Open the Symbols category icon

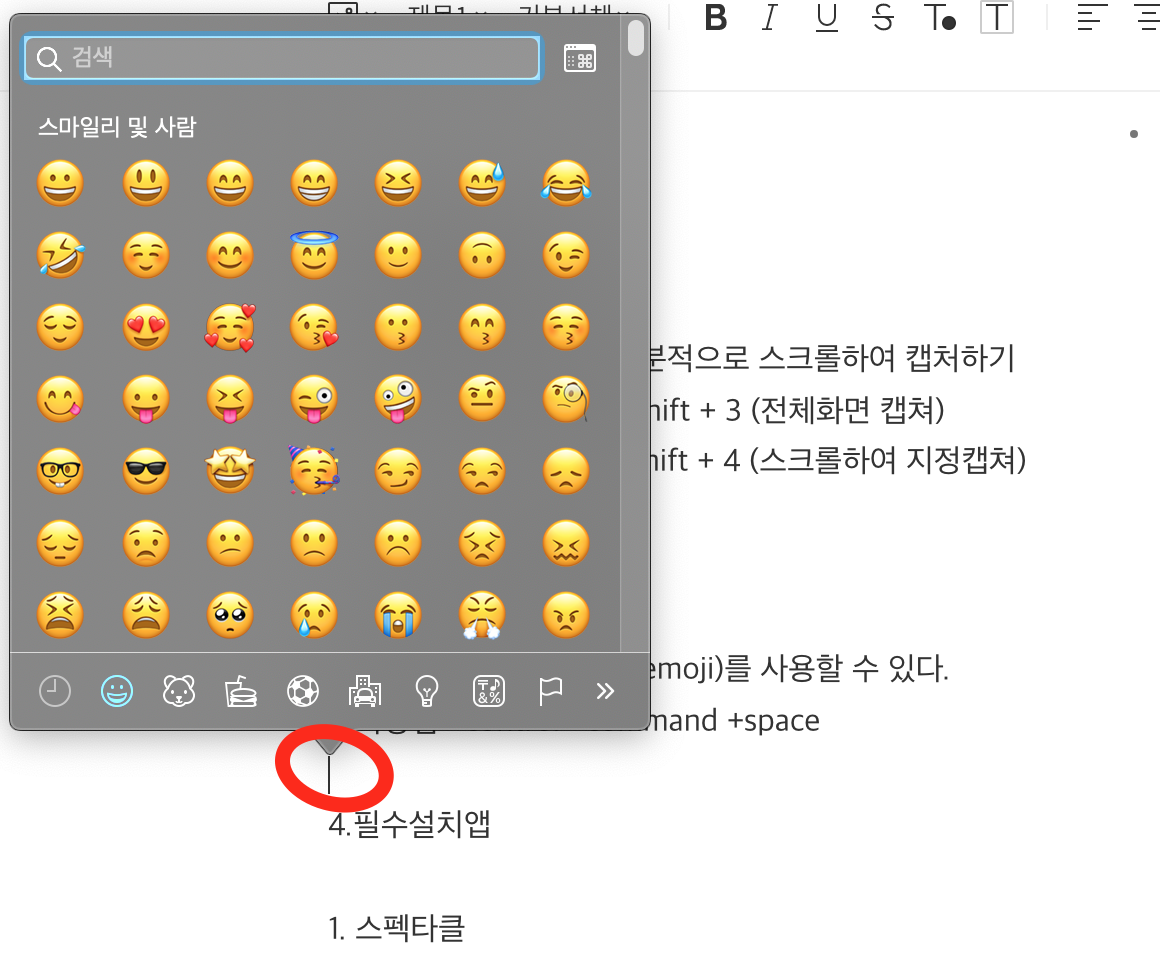(489, 692)
